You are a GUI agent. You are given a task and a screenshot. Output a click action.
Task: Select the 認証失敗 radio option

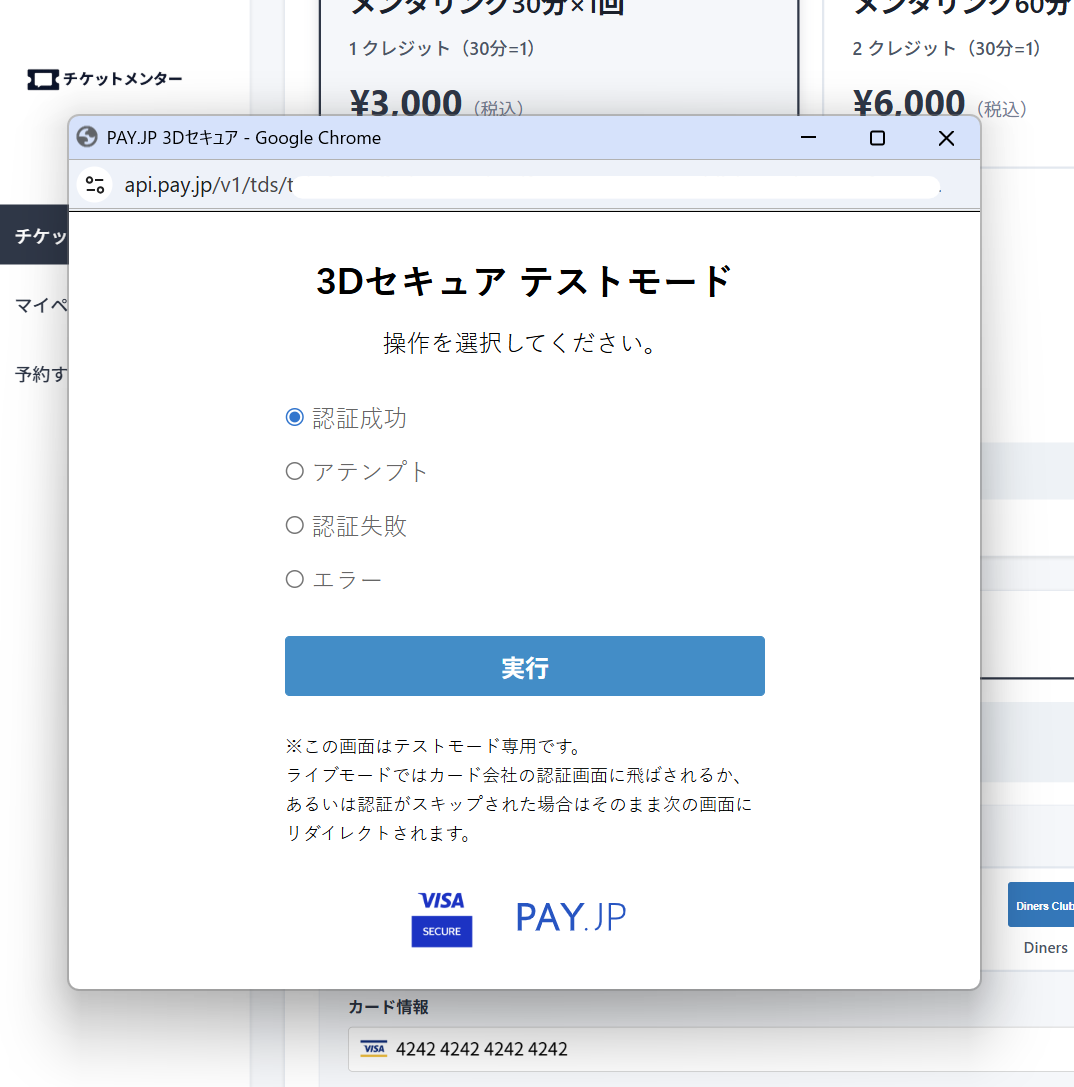pos(295,525)
